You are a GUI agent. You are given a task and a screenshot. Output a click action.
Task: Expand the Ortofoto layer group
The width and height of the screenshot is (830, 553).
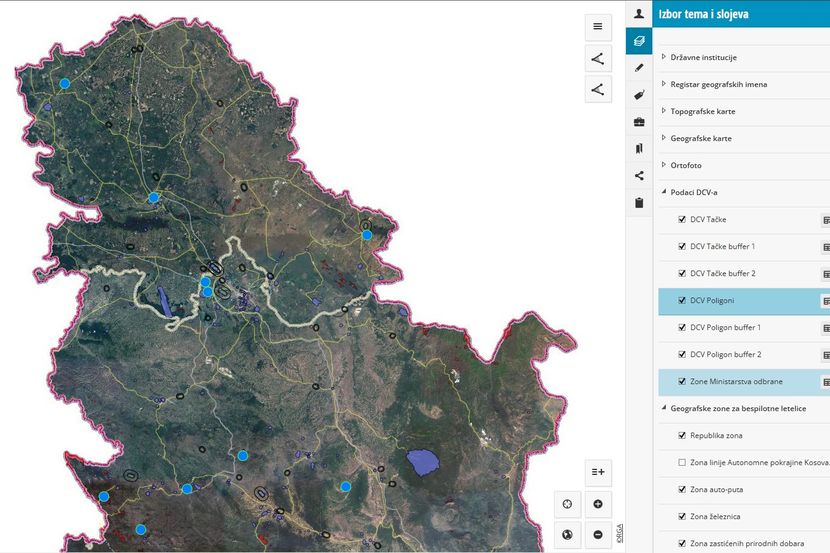point(663,165)
